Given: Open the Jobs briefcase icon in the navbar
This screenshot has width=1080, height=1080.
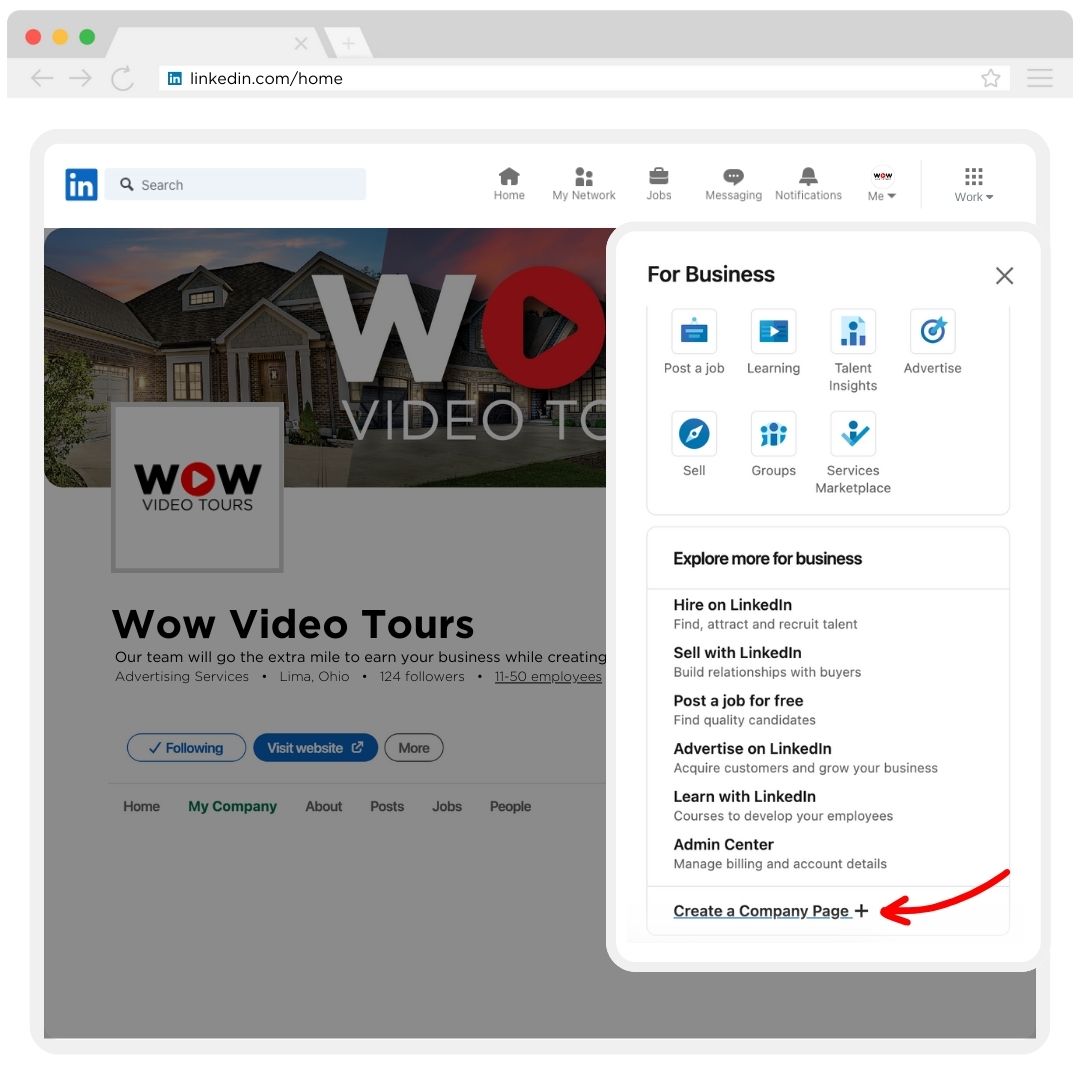Looking at the screenshot, I should pyautogui.click(x=658, y=184).
